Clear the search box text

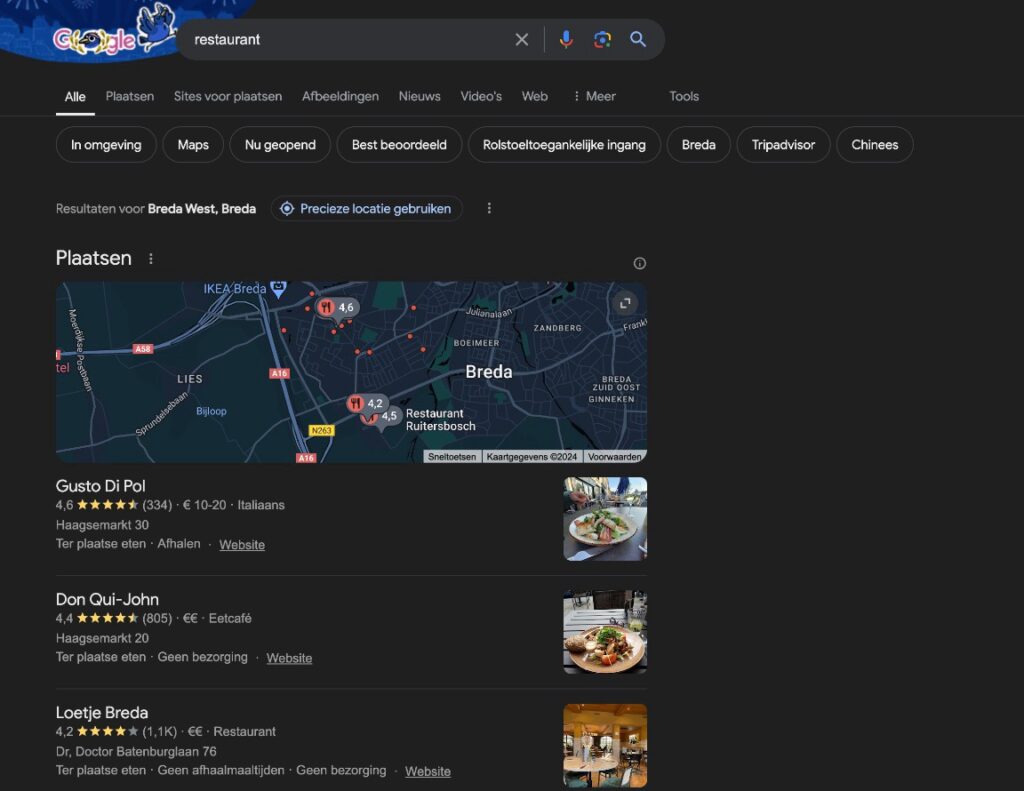point(521,40)
